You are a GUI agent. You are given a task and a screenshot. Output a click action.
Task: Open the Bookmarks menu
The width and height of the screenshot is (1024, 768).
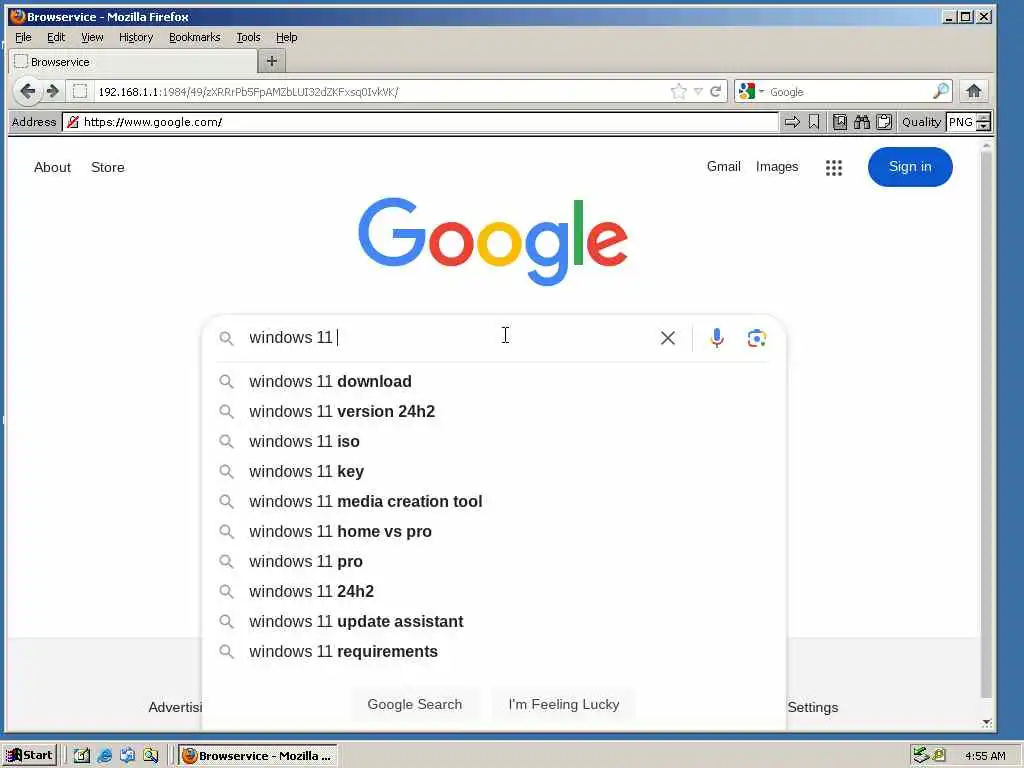click(x=195, y=37)
